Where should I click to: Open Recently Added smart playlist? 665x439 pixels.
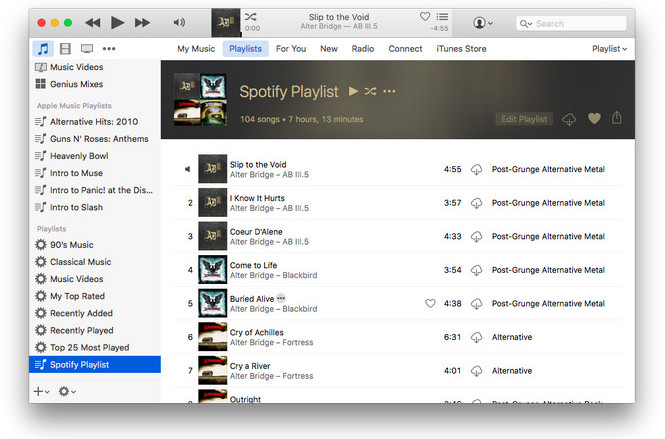coord(95,313)
